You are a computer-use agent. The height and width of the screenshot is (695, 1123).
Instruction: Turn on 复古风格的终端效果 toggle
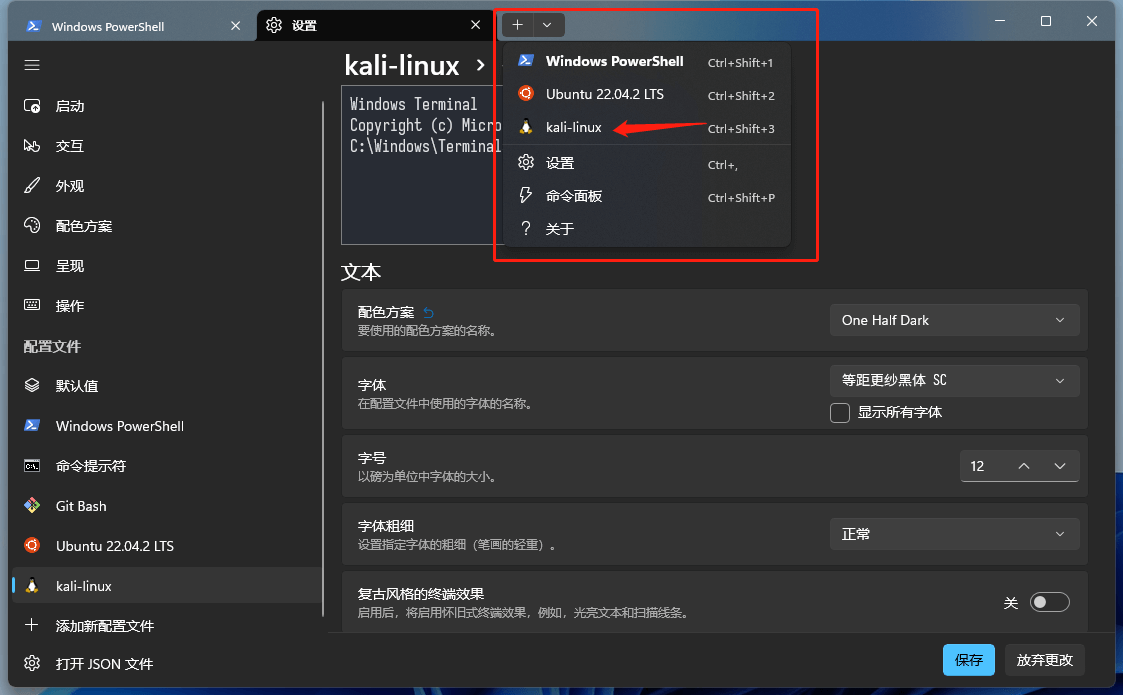[x=1049, y=601]
